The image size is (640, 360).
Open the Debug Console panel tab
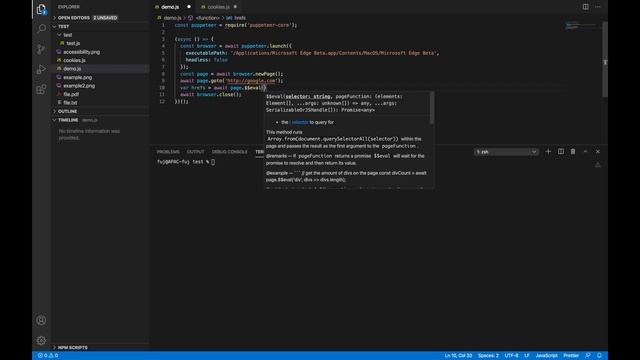coord(229,152)
